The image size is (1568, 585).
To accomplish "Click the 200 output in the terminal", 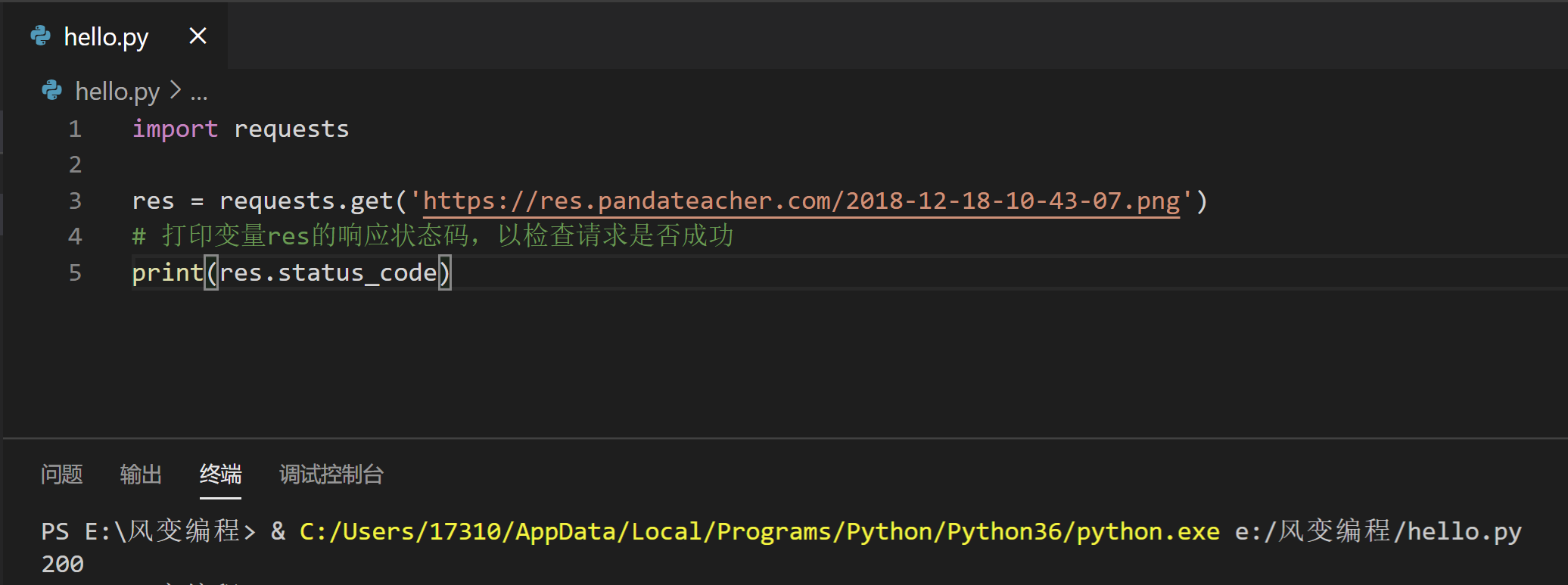I will coord(63,564).
